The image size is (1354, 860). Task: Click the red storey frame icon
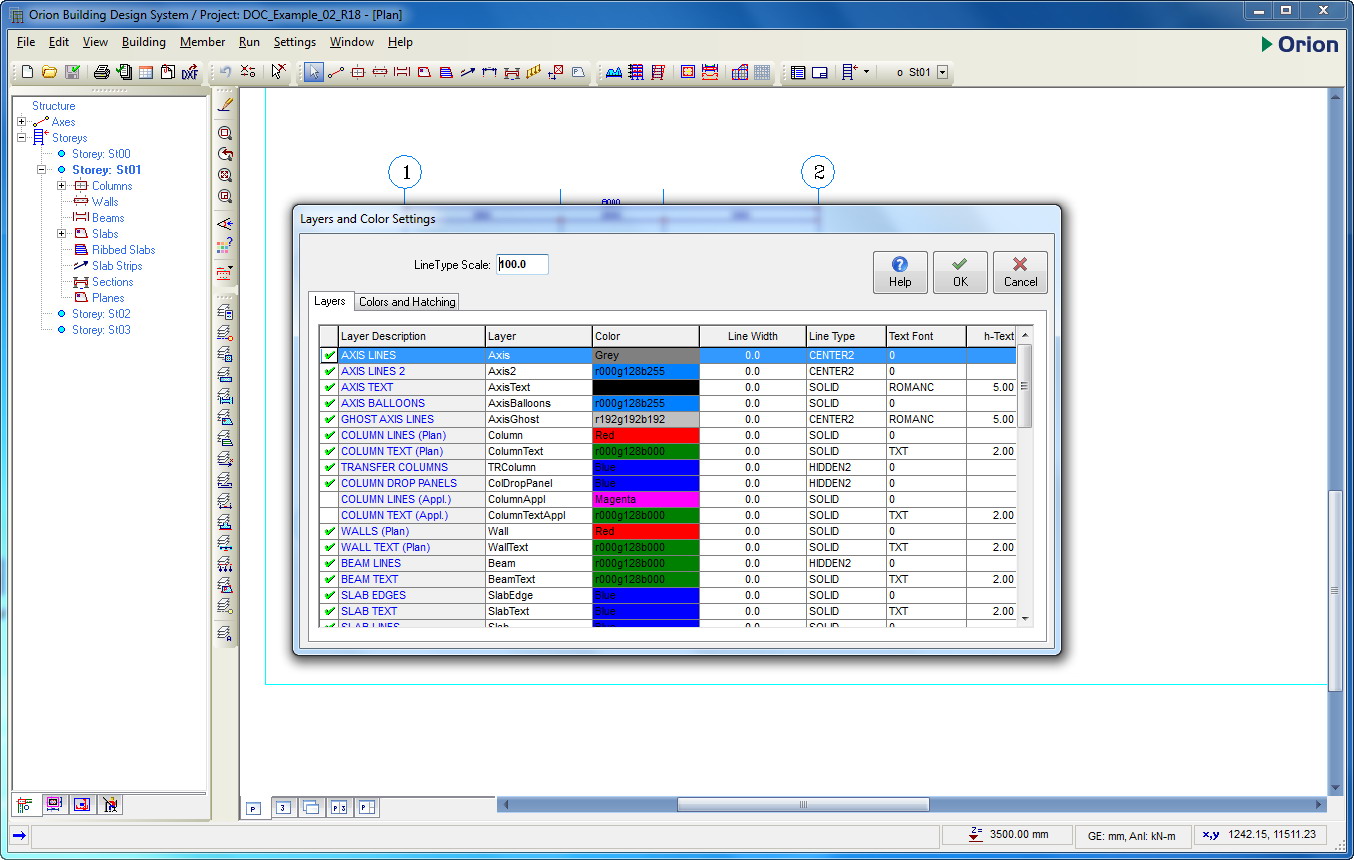[x=658, y=72]
